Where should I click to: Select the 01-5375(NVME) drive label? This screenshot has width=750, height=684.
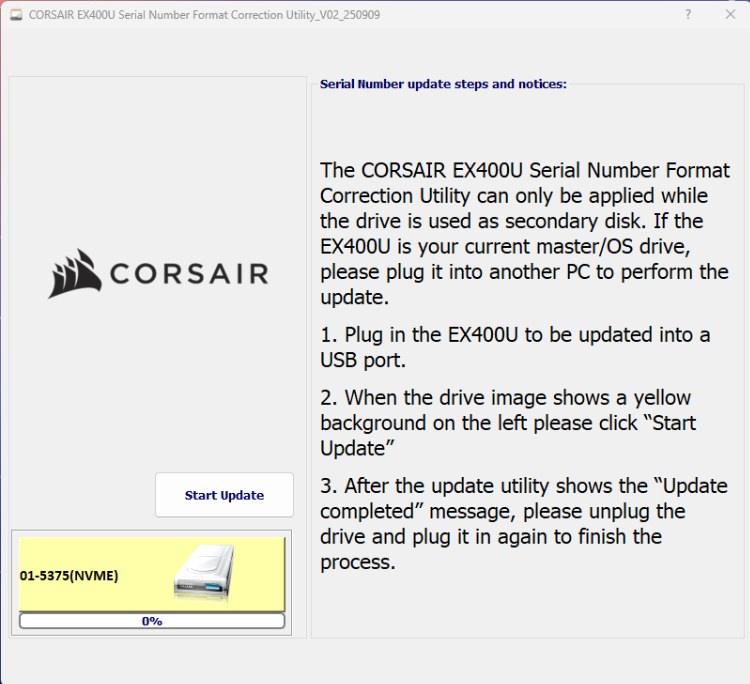point(69,576)
